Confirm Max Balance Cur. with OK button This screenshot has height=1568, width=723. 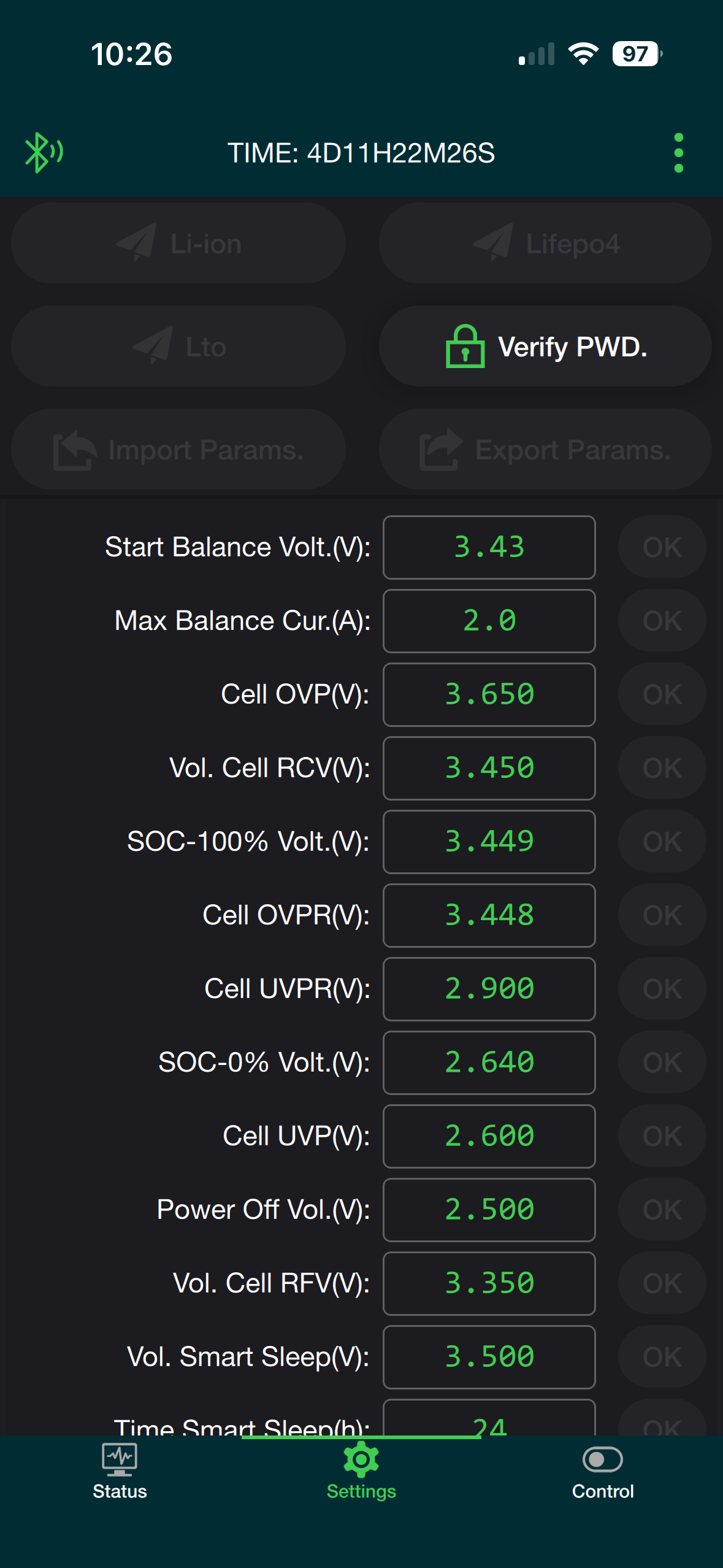click(662, 621)
